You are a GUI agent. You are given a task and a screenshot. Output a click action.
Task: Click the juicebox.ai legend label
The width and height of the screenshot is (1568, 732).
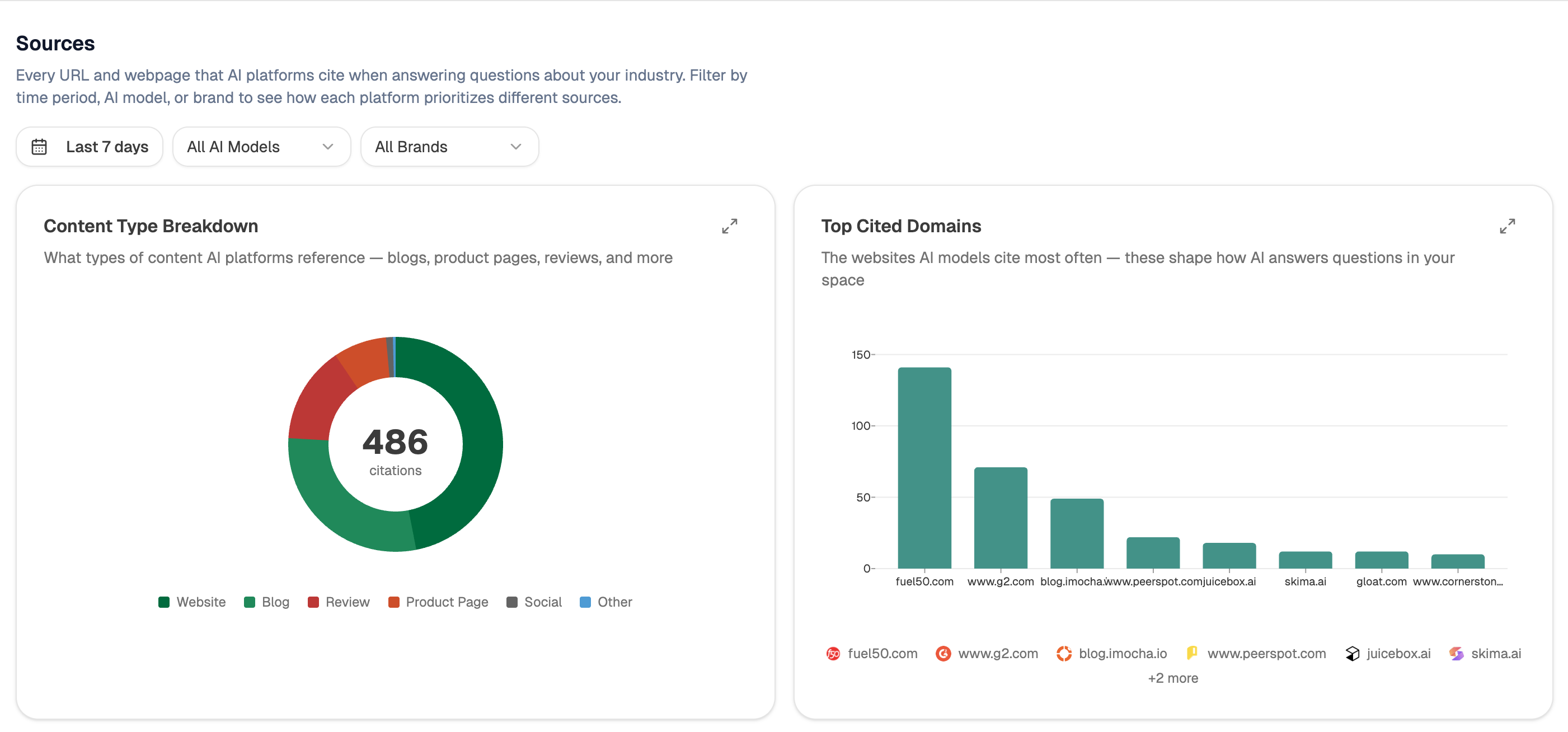1398,654
